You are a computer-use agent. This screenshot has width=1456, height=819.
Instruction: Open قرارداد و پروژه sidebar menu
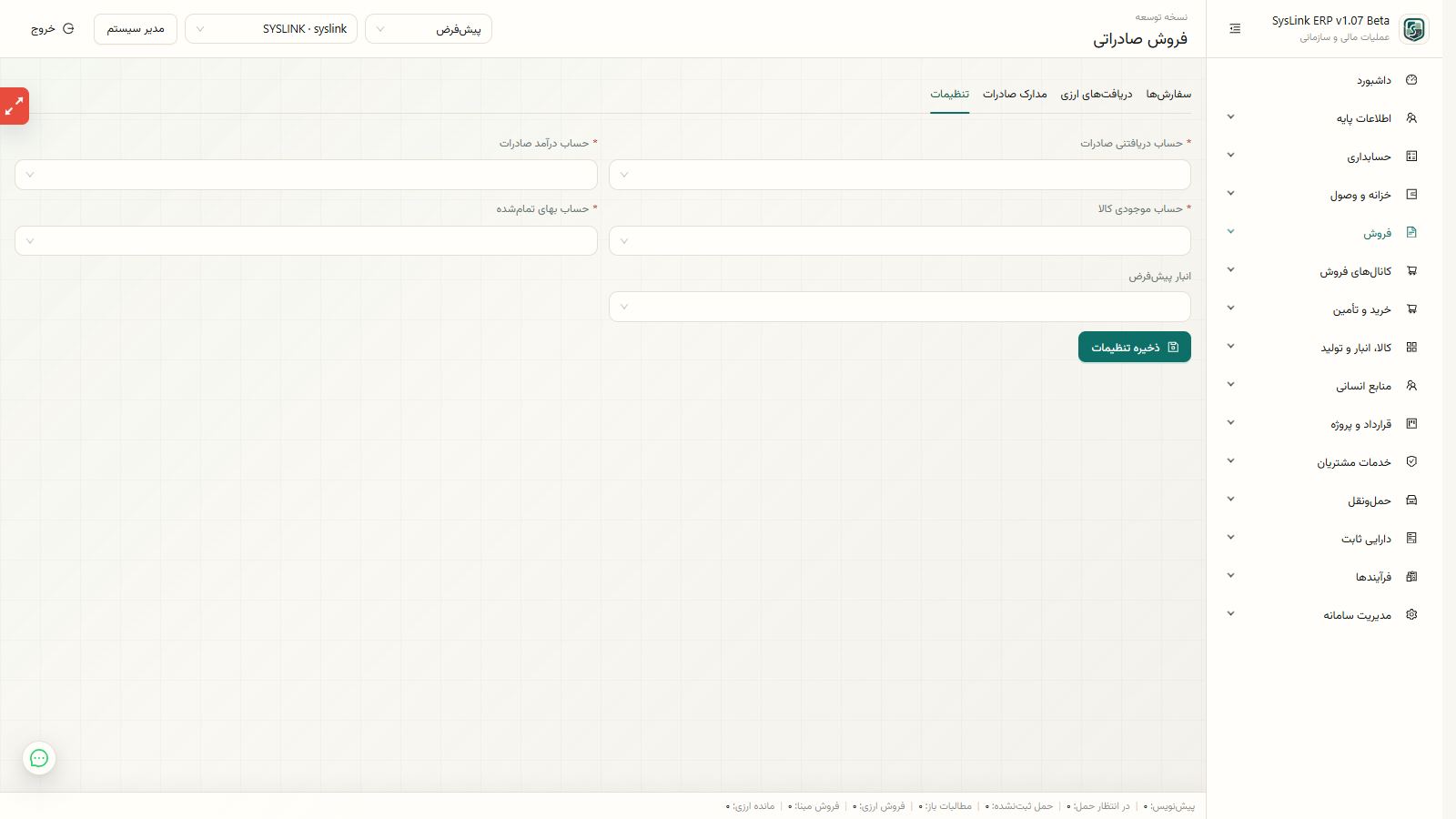tap(1324, 424)
